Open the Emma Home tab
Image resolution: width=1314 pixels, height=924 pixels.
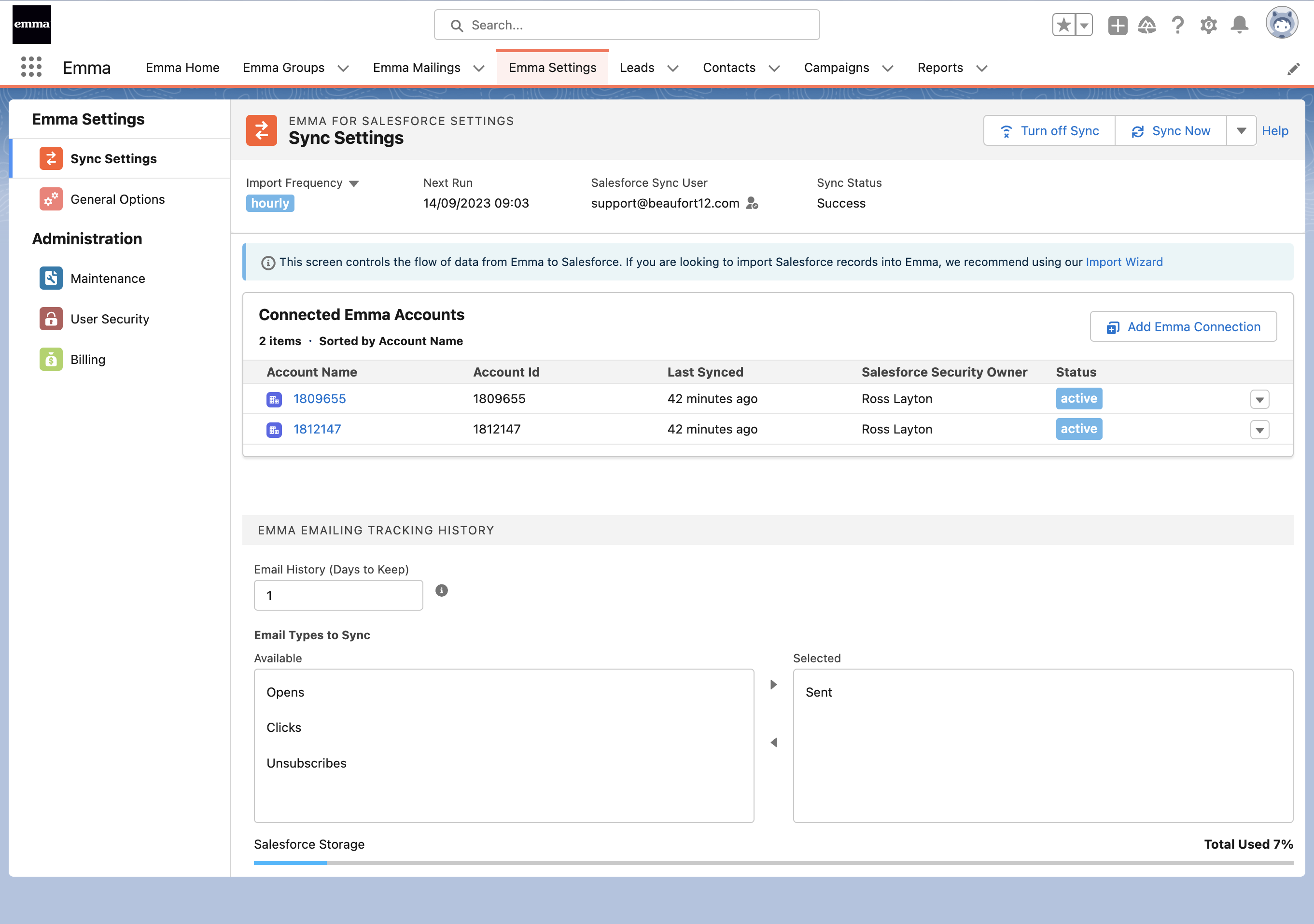point(182,68)
